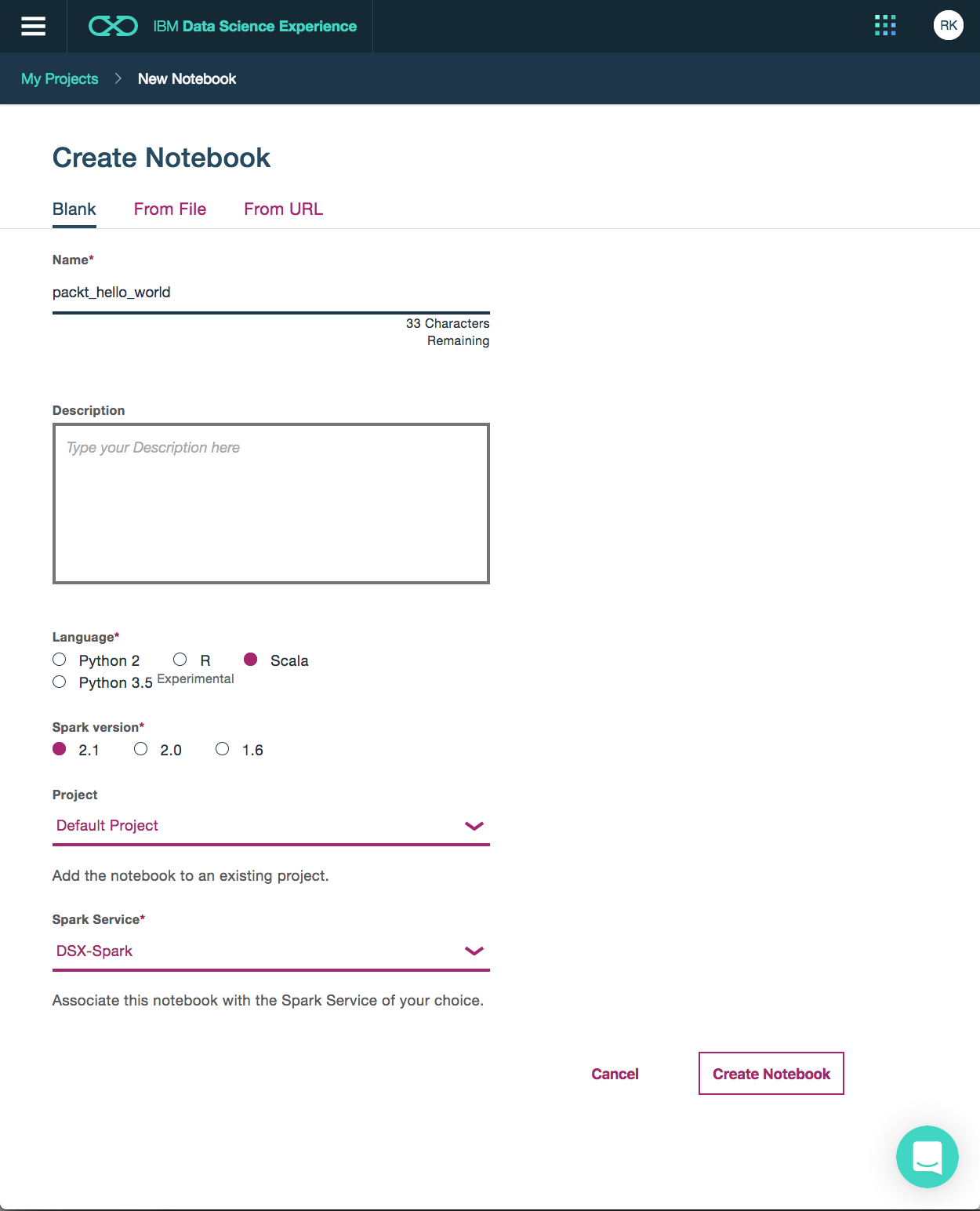Select Python 2 language option

(x=60, y=660)
